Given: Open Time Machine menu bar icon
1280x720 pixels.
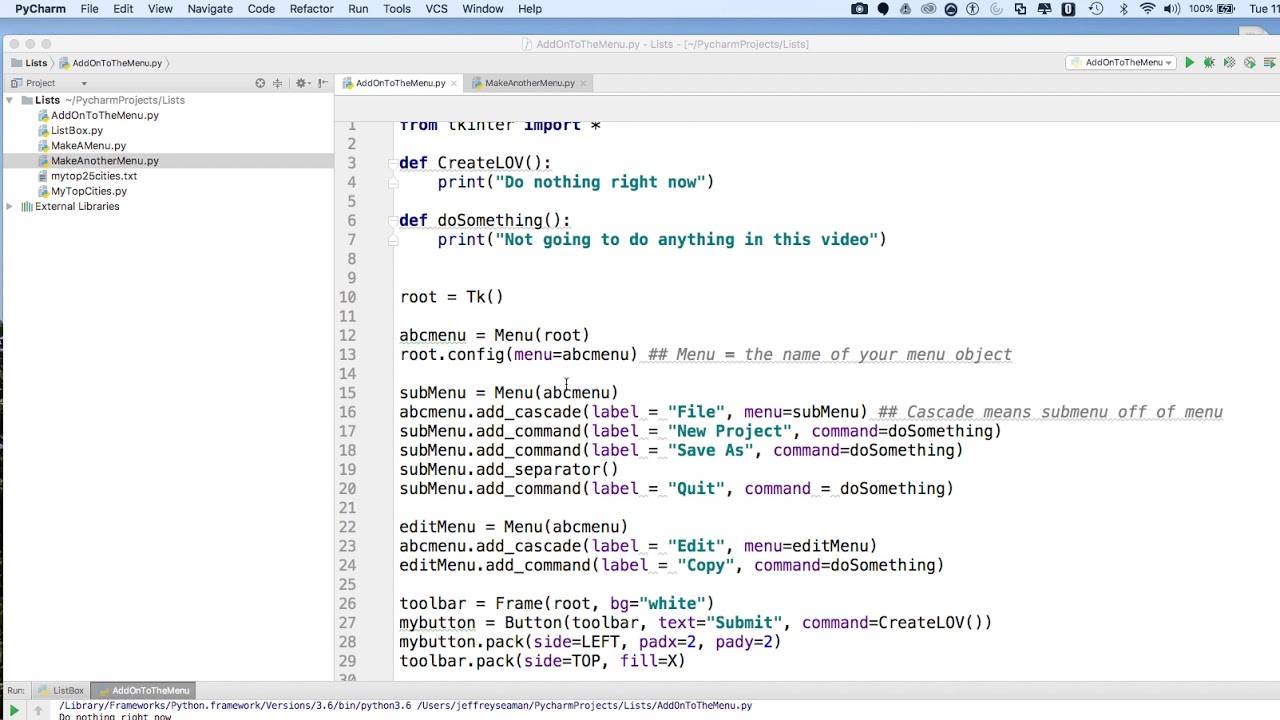Looking at the screenshot, I should 1096,9.
